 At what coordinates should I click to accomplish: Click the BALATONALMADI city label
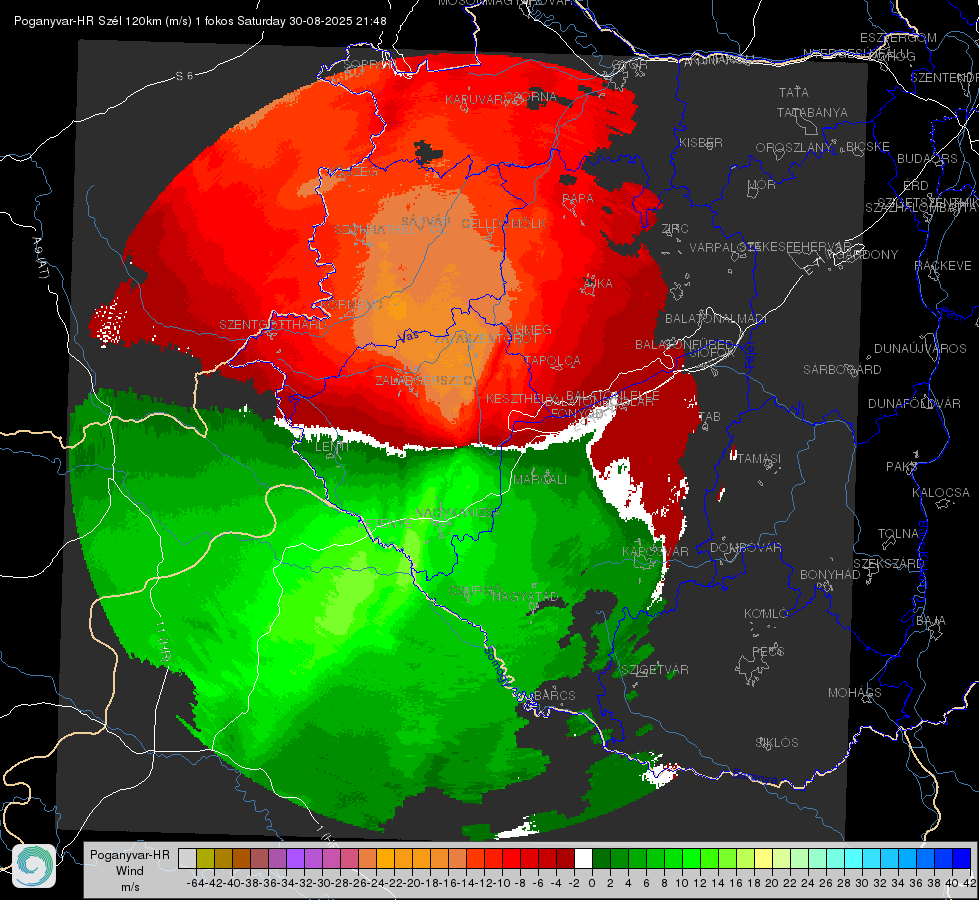pos(716,319)
